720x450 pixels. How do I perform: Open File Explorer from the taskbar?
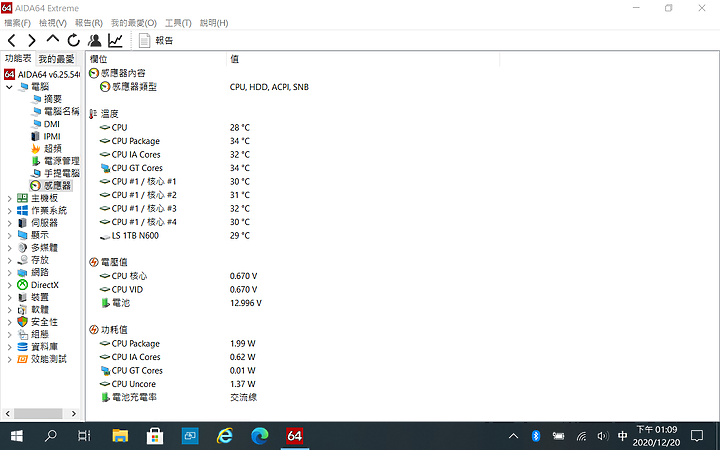[120, 436]
